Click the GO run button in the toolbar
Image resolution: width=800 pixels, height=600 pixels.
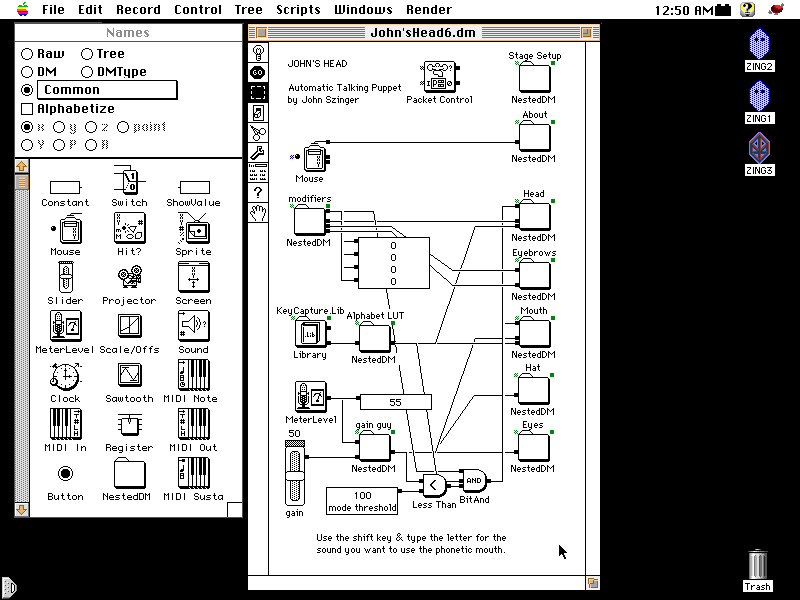258,72
